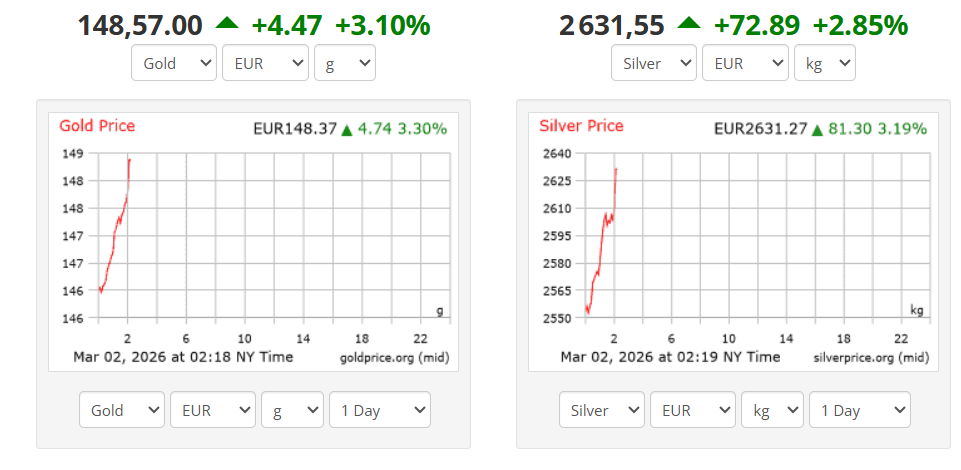Click the red Gold Price chart title
This screenshot has height=470, width=961.
point(97,126)
